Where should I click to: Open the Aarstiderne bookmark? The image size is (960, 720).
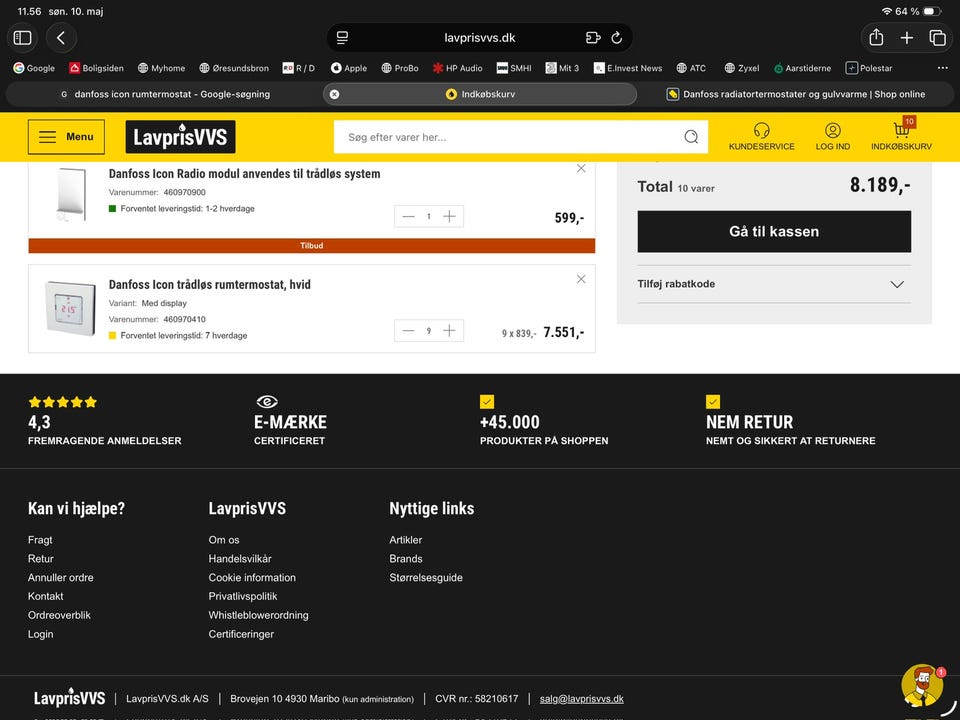(802, 68)
